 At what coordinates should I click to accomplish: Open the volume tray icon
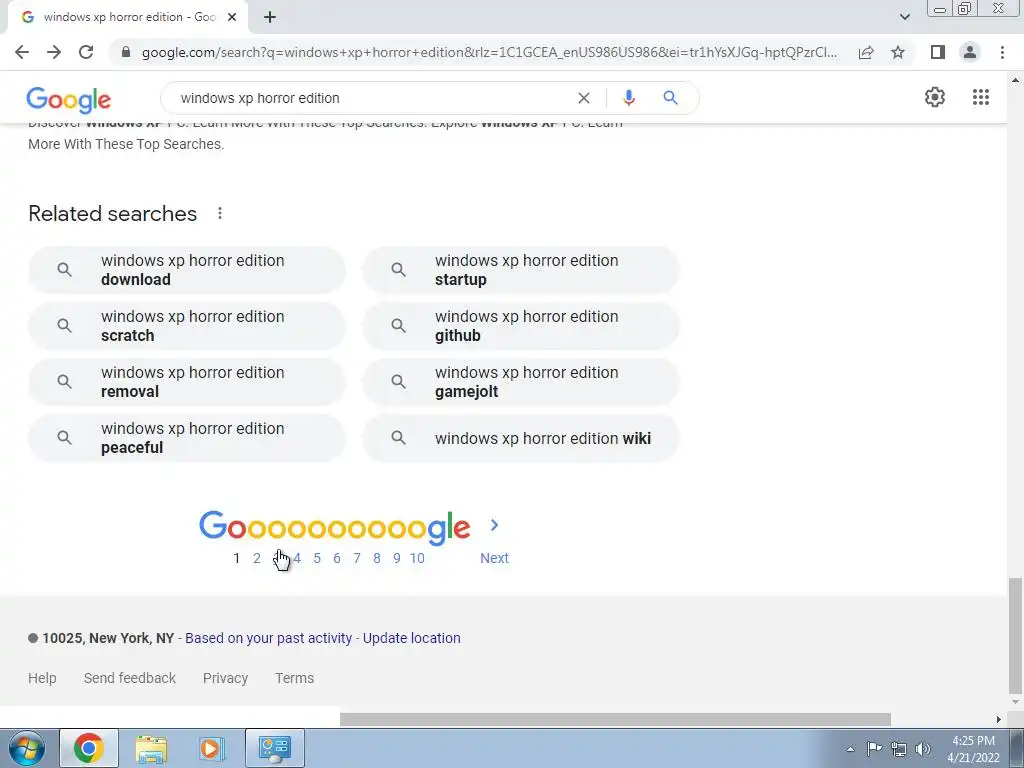(923, 749)
